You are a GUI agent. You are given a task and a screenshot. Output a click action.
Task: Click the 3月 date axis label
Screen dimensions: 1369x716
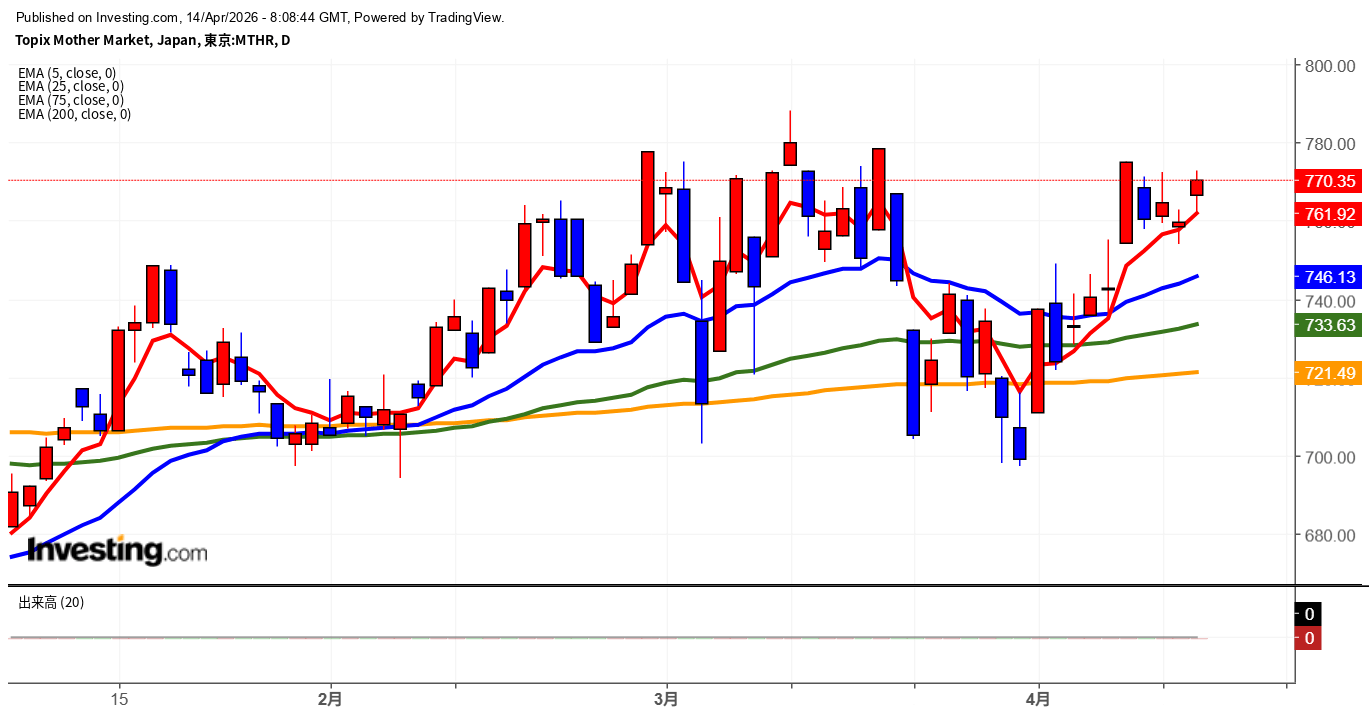point(665,700)
